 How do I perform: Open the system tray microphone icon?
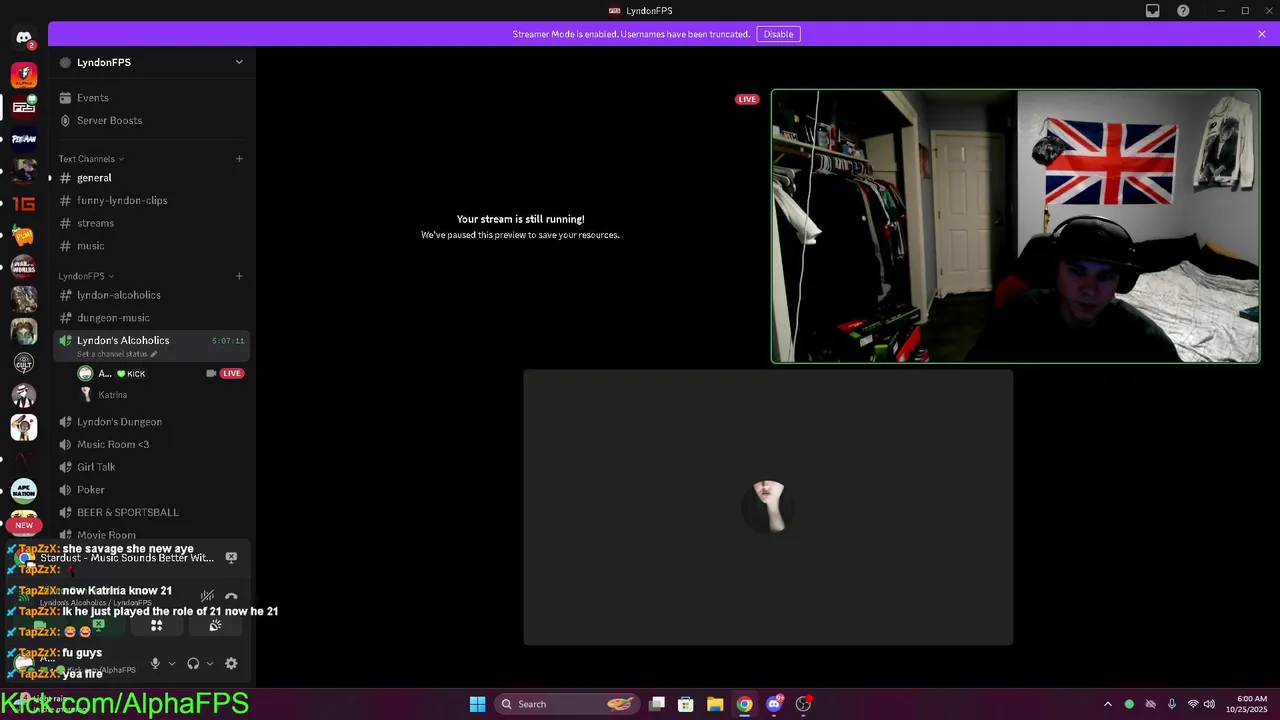[1171, 704]
